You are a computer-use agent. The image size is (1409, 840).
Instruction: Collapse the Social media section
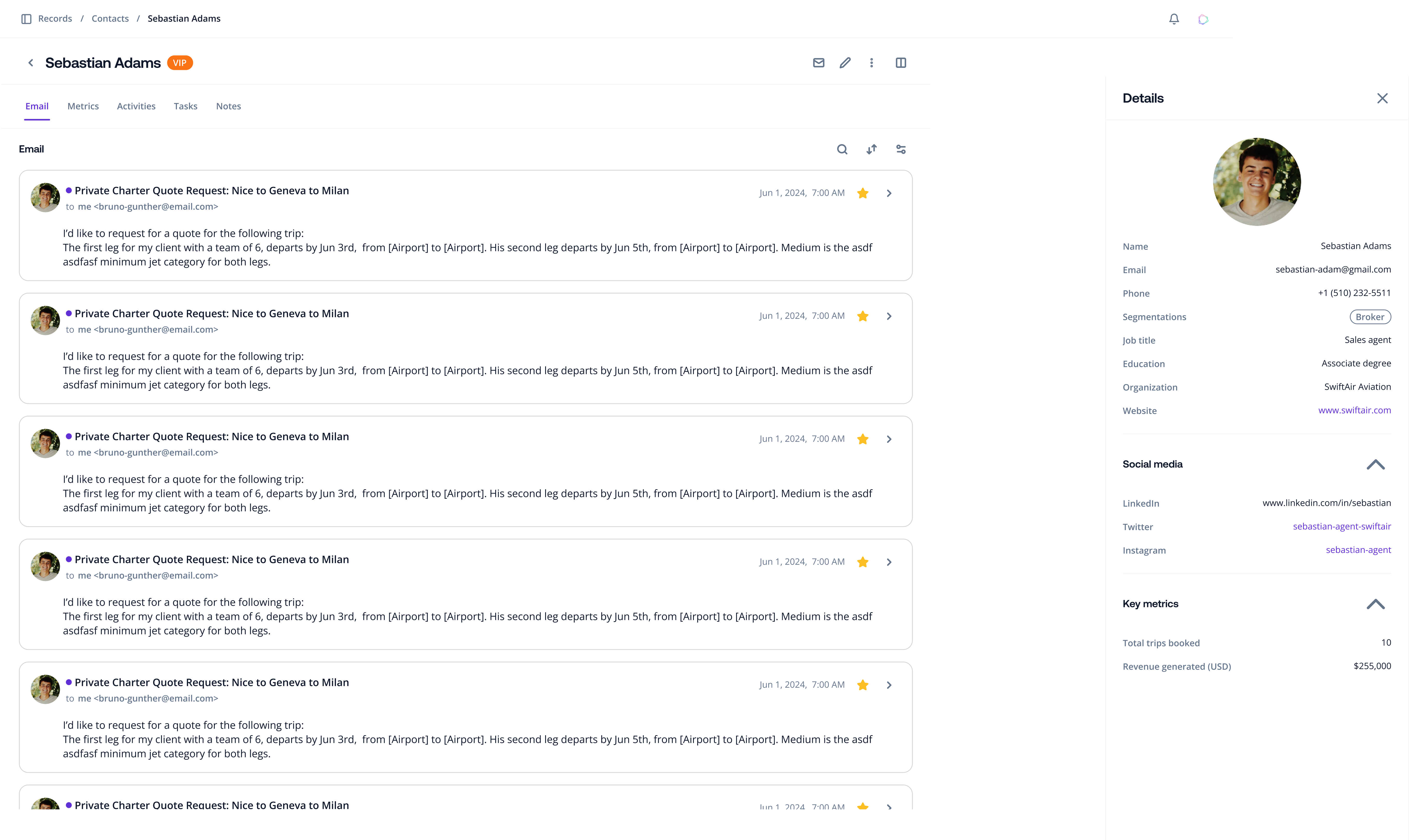point(1376,465)
